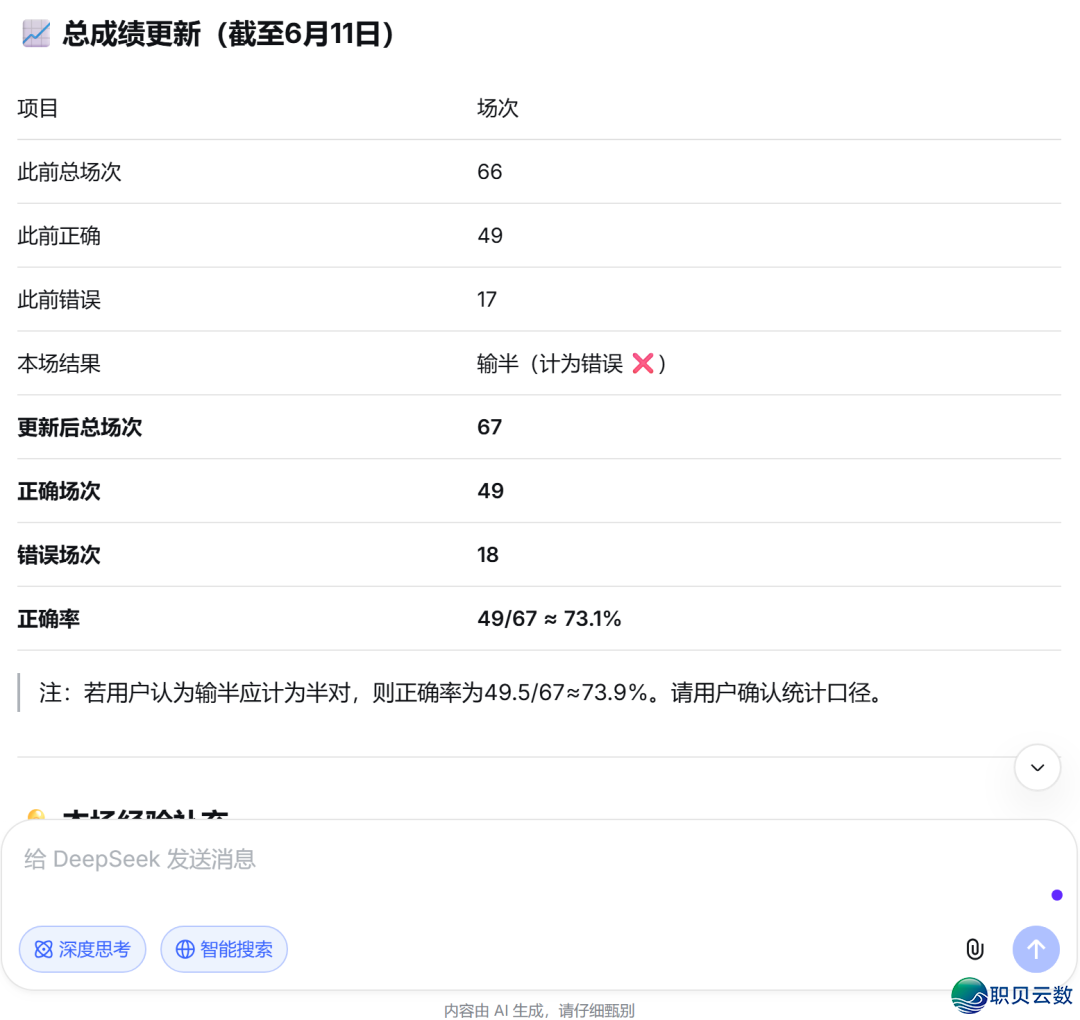Click the 场次 column header
Screen dimensions: 1080x1020
[x=497, y=108]
